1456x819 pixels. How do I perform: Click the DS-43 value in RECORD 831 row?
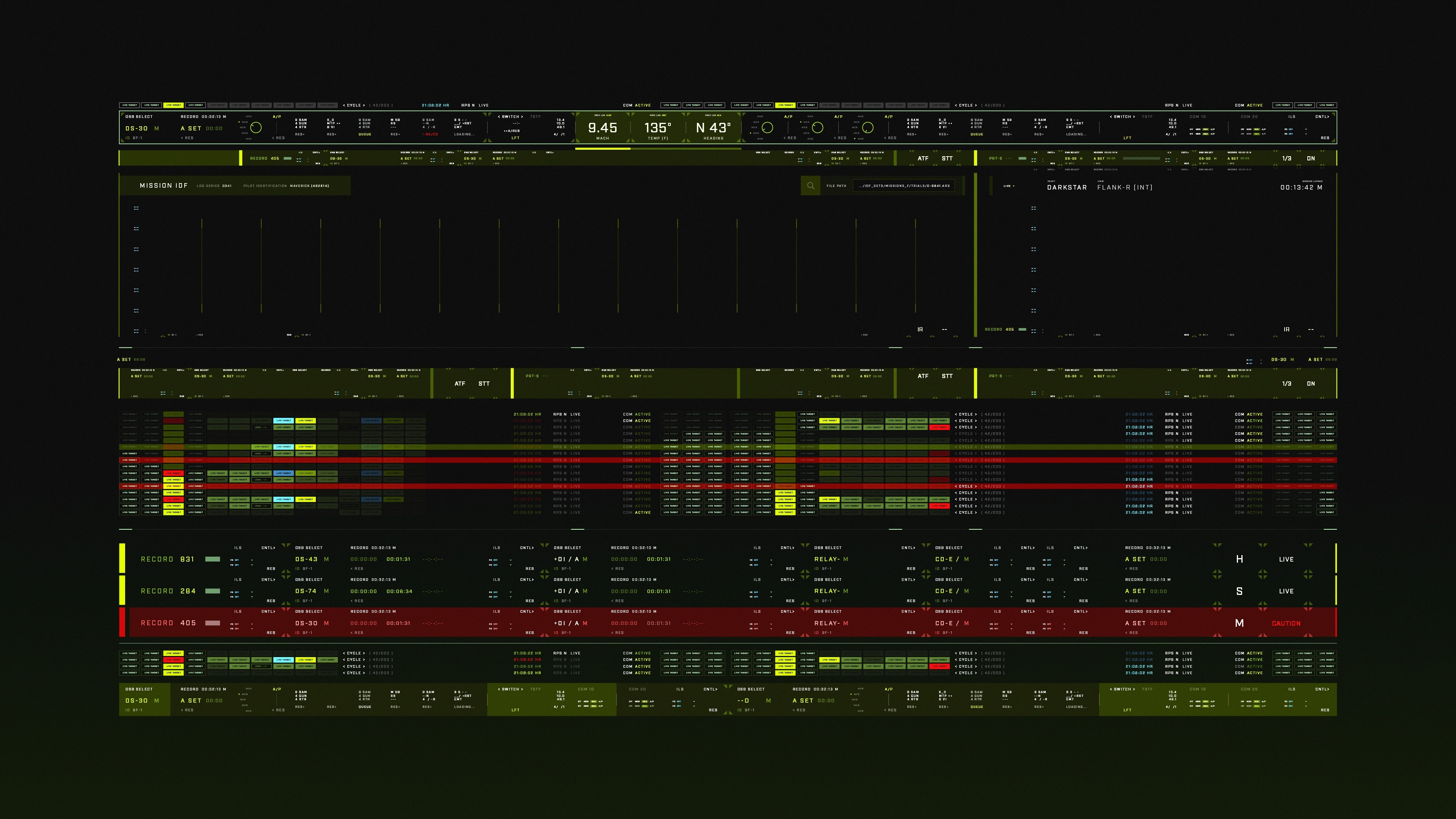point(306,559)
